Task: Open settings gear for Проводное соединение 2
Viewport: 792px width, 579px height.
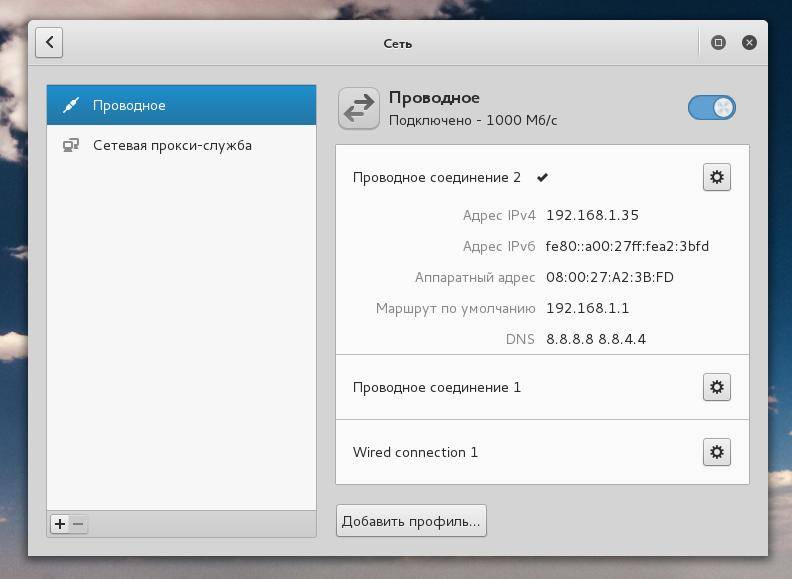Action: coord(717,177)
